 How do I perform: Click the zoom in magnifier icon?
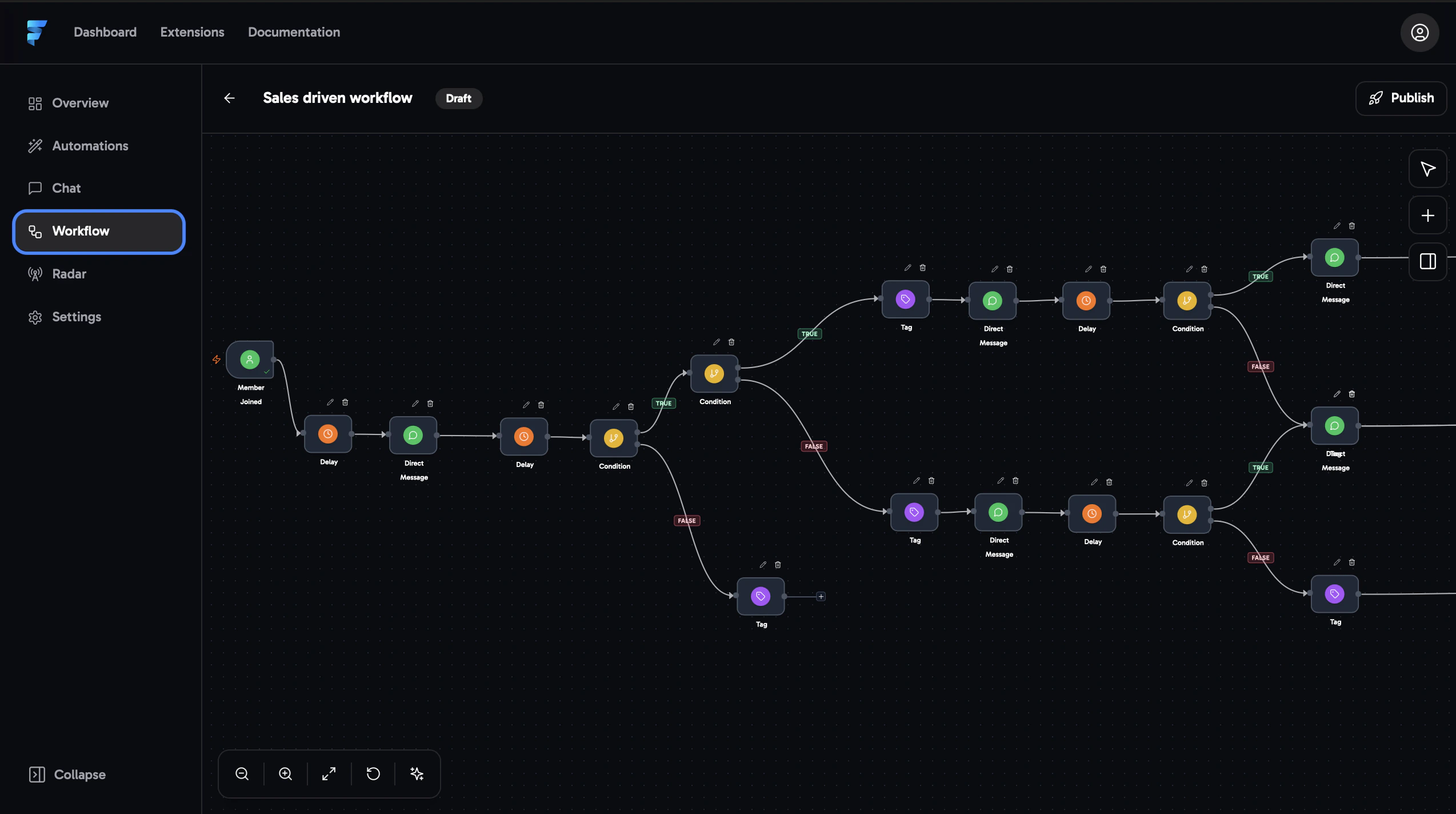click(285, 774)
